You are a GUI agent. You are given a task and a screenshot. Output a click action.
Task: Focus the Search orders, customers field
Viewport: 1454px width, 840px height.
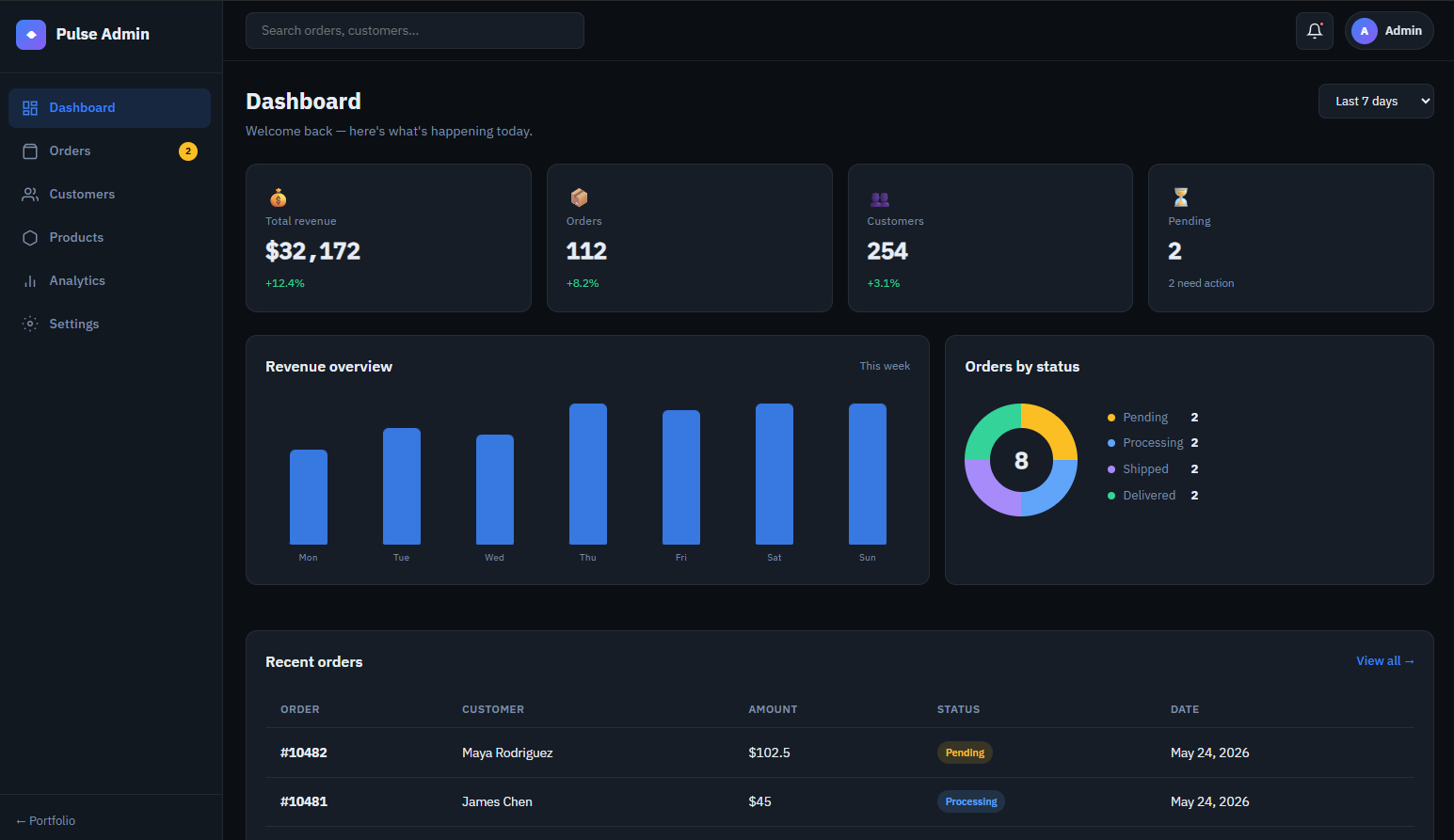coord(415,31)
